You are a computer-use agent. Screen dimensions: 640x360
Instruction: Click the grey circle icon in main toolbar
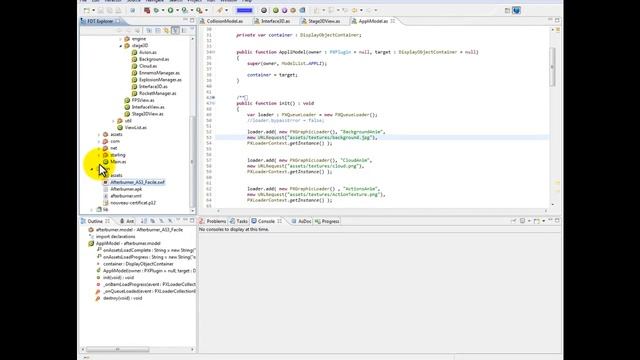coord(264,10)
